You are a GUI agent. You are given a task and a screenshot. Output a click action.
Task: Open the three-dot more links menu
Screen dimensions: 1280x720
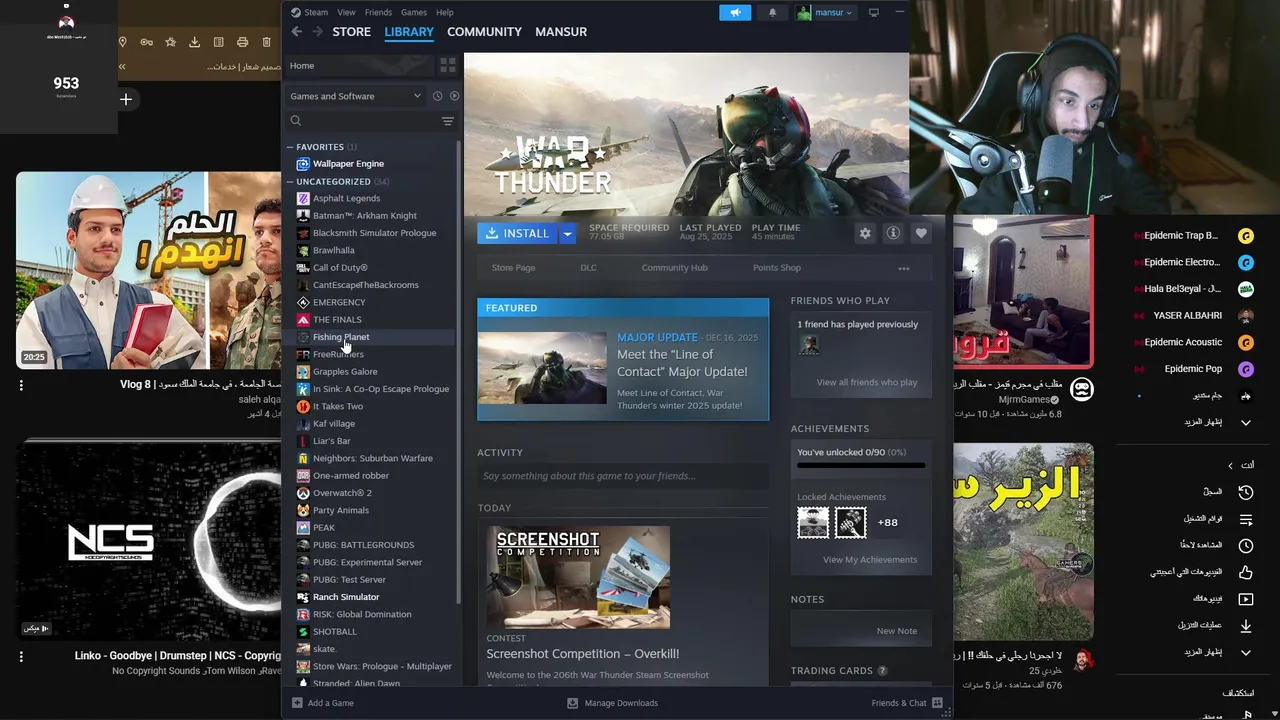[904, 268]
